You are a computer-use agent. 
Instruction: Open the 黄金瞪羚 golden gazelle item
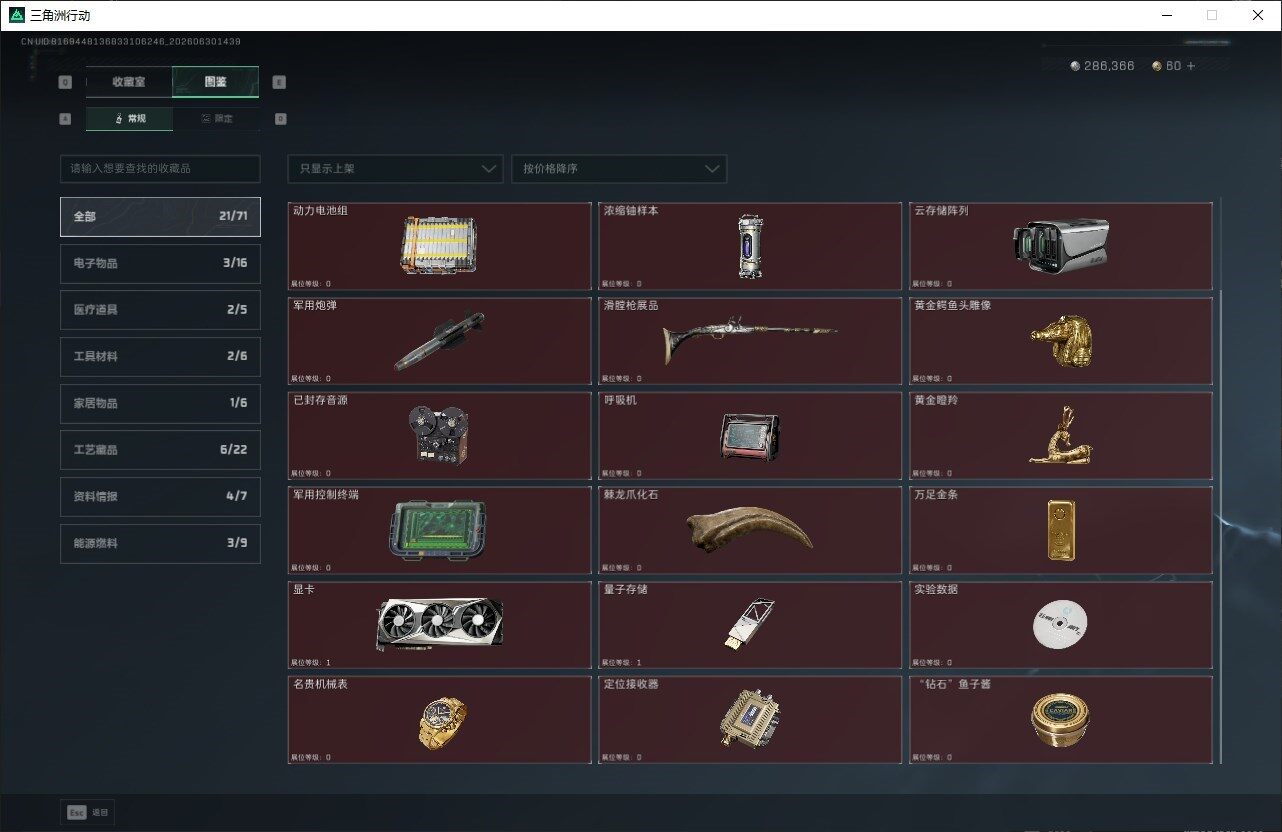(x=1061, y=435)
